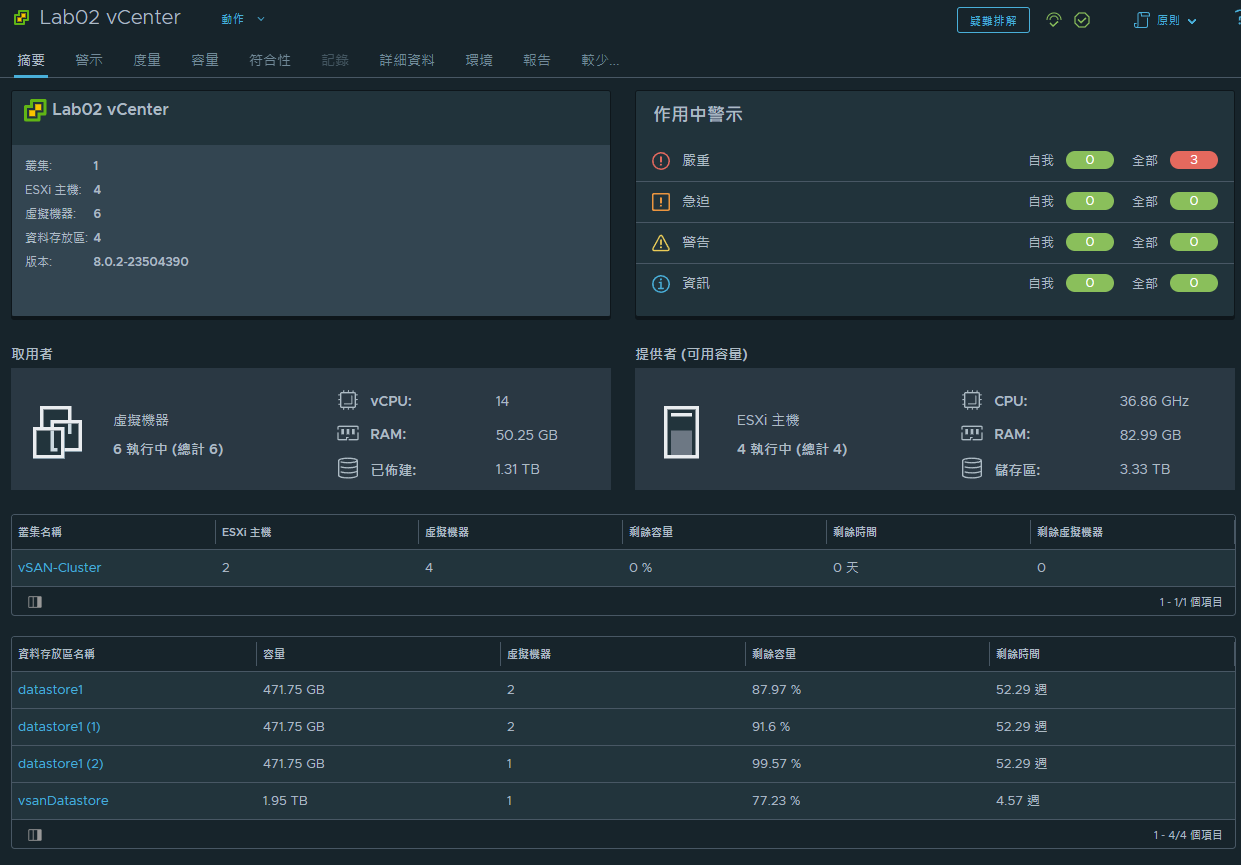Click the 疑難排解 troubleshoot button
This screenshot has height=865, width=1241.
[x=993, y=20]
